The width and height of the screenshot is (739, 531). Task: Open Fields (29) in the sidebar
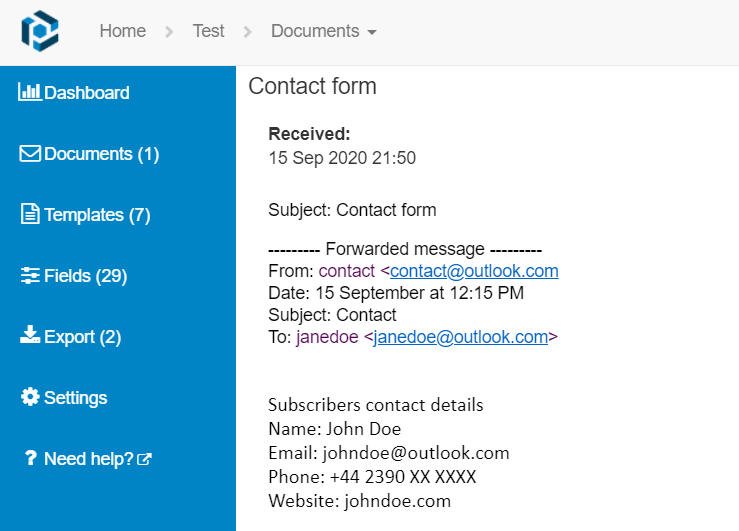point(85,276)
